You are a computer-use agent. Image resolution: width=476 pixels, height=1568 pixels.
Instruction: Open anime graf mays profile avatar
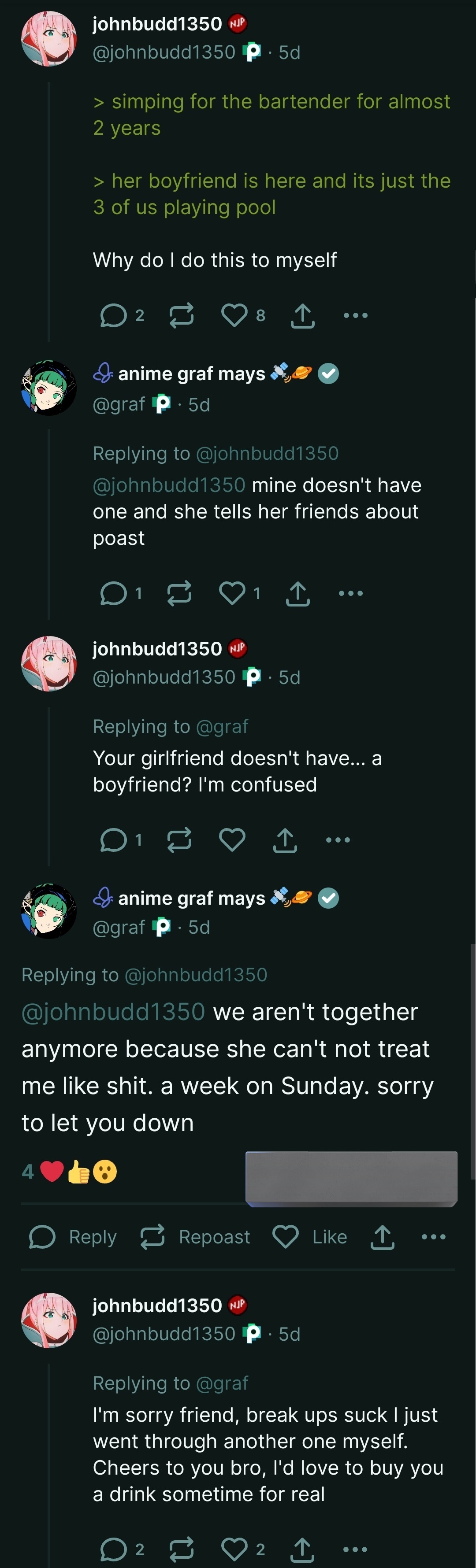pyautogui.click(x=49, y=388)
